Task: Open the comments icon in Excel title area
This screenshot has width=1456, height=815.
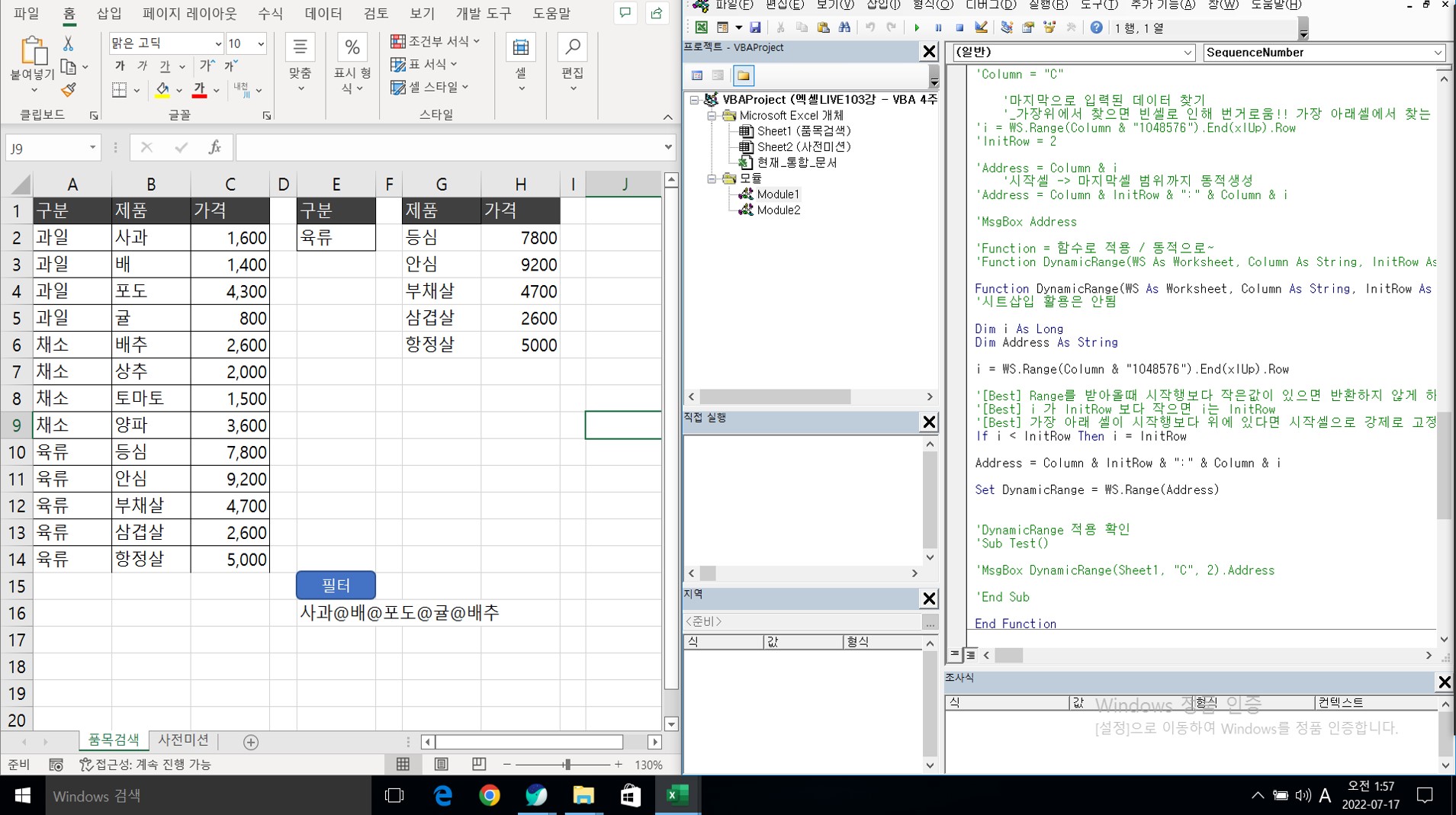Action: [625, 13]
